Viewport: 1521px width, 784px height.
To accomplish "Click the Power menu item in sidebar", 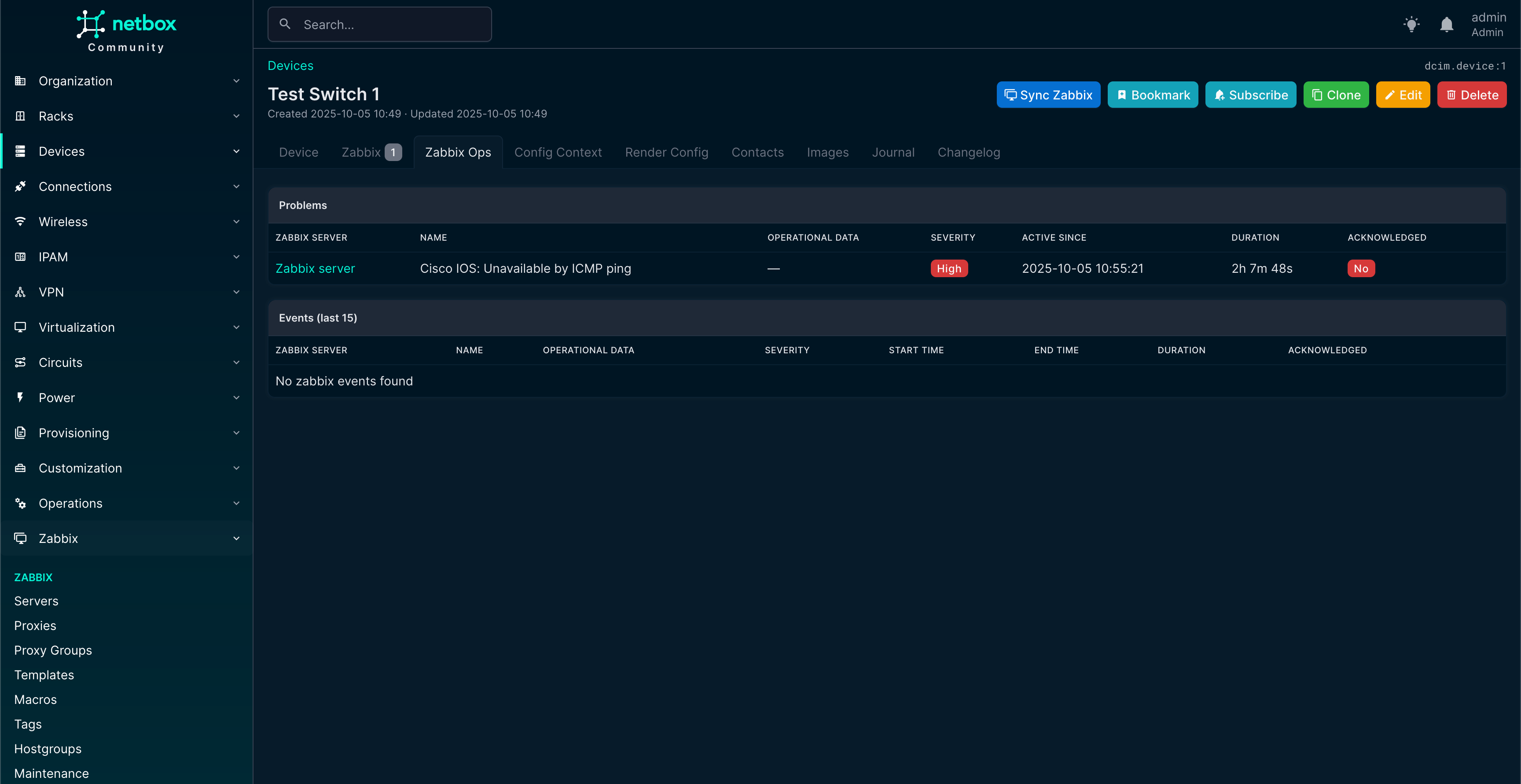I will (126, 397).
